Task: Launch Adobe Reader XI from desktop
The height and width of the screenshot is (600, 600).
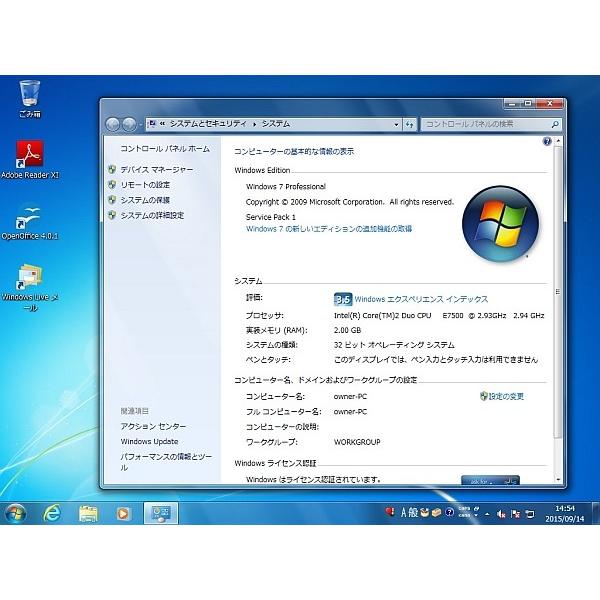Action: pos(30,155)
